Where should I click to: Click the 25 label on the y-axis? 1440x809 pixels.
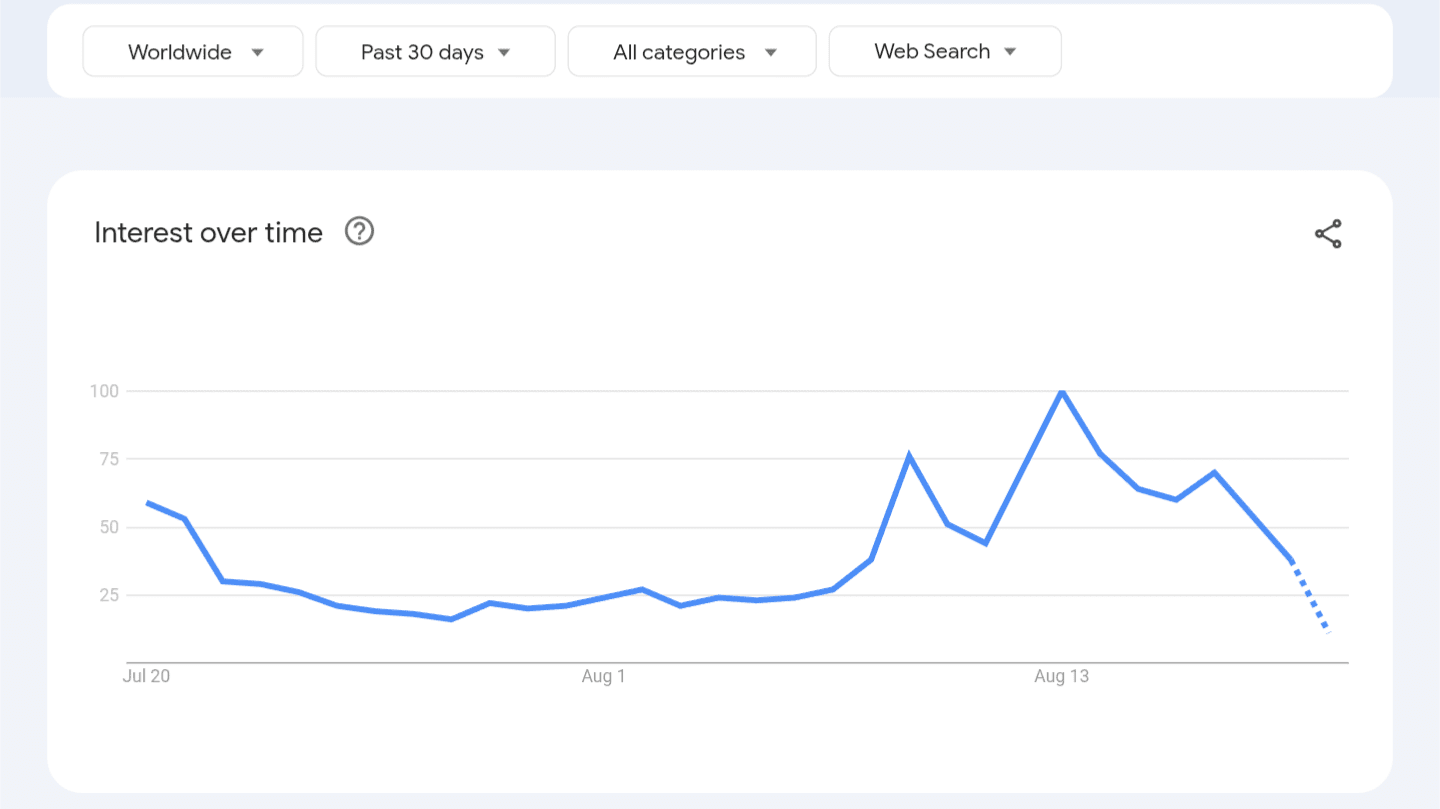[x=108, y=595]
